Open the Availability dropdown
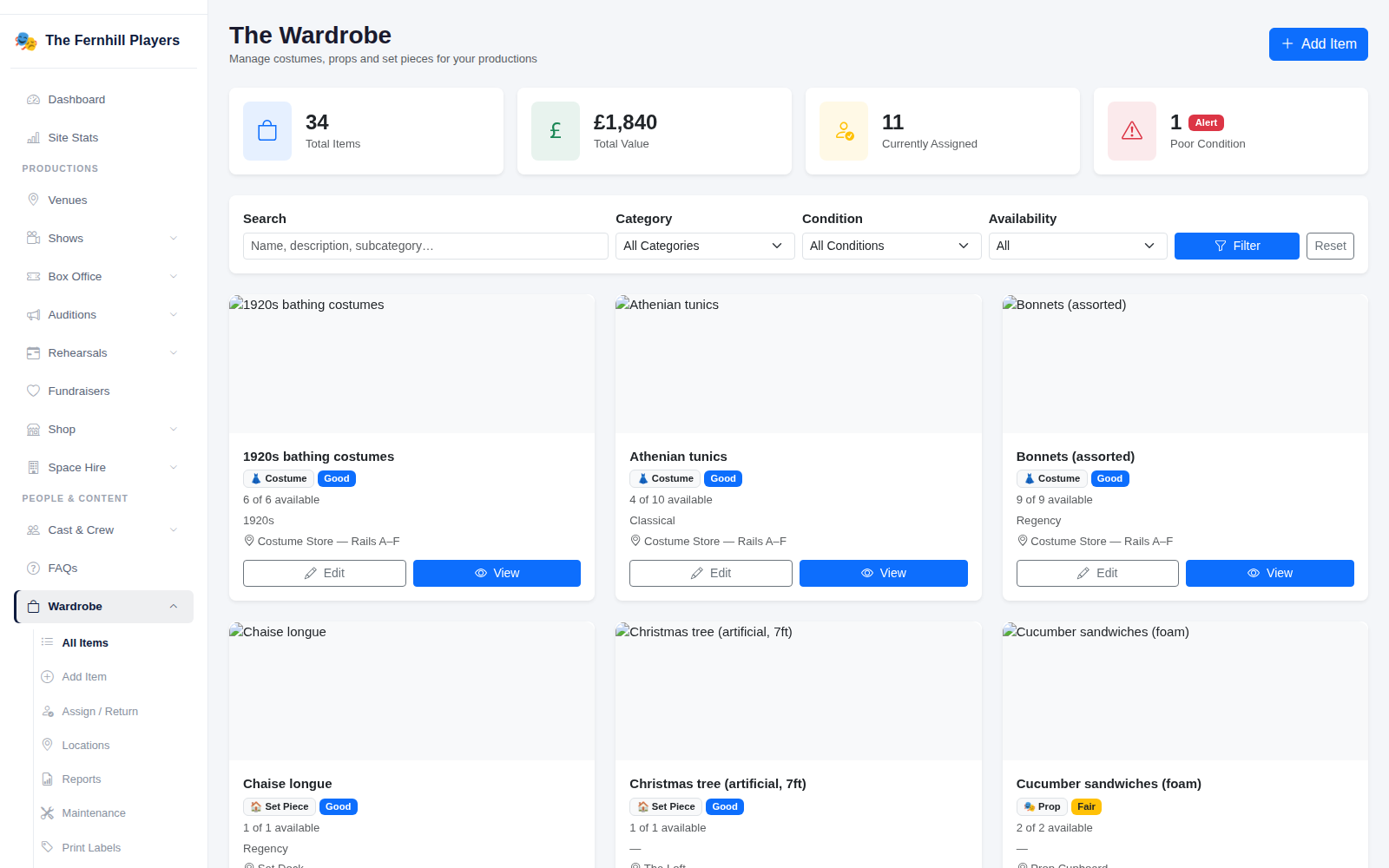 click(1077, 246)
